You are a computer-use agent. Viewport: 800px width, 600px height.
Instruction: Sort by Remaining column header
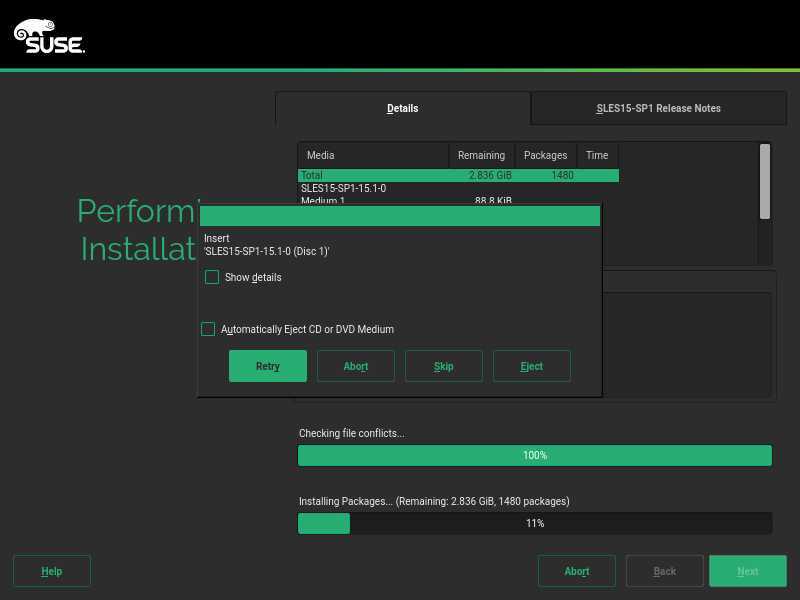482,155
